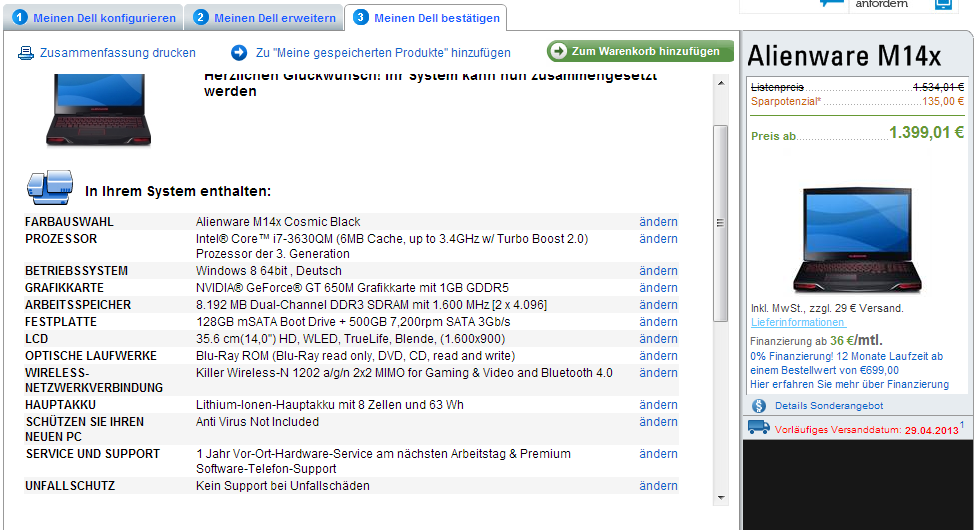
Task: Click ändern for LCD row
Action: tap(658, 338)
